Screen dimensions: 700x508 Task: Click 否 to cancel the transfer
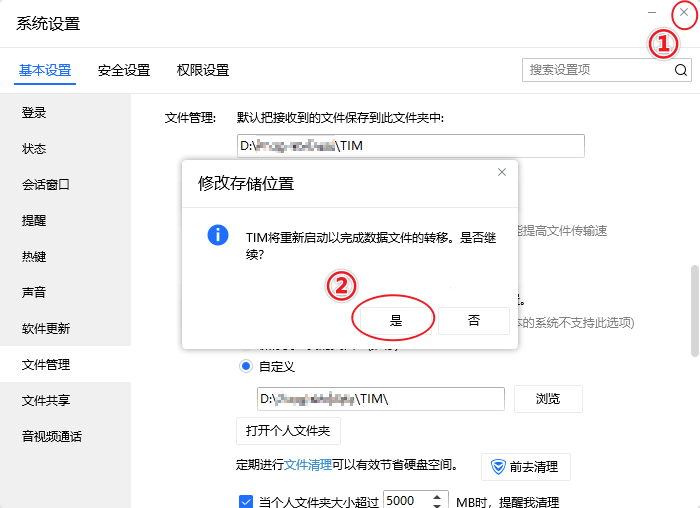coord(474,320)
